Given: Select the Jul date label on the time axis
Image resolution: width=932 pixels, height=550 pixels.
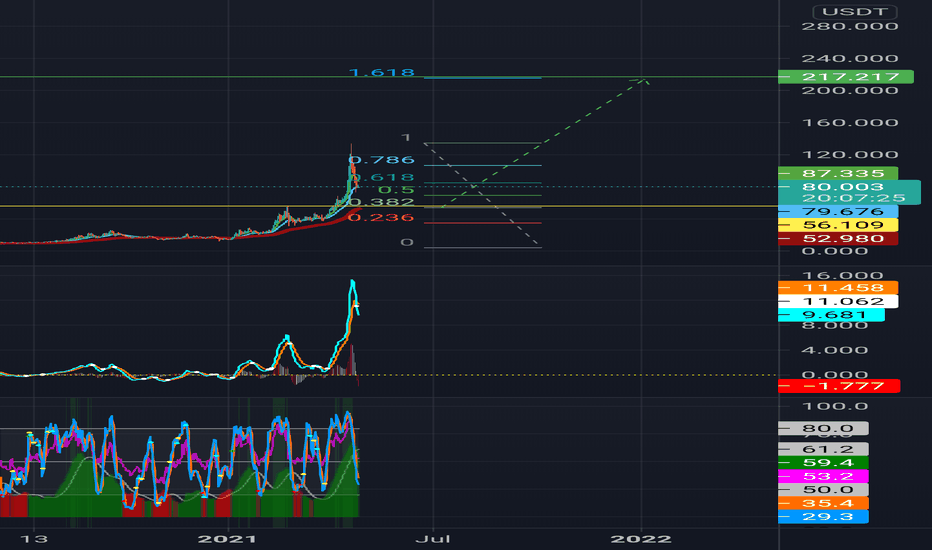Looking at the screenshot, I should click(x=433, y=539).
